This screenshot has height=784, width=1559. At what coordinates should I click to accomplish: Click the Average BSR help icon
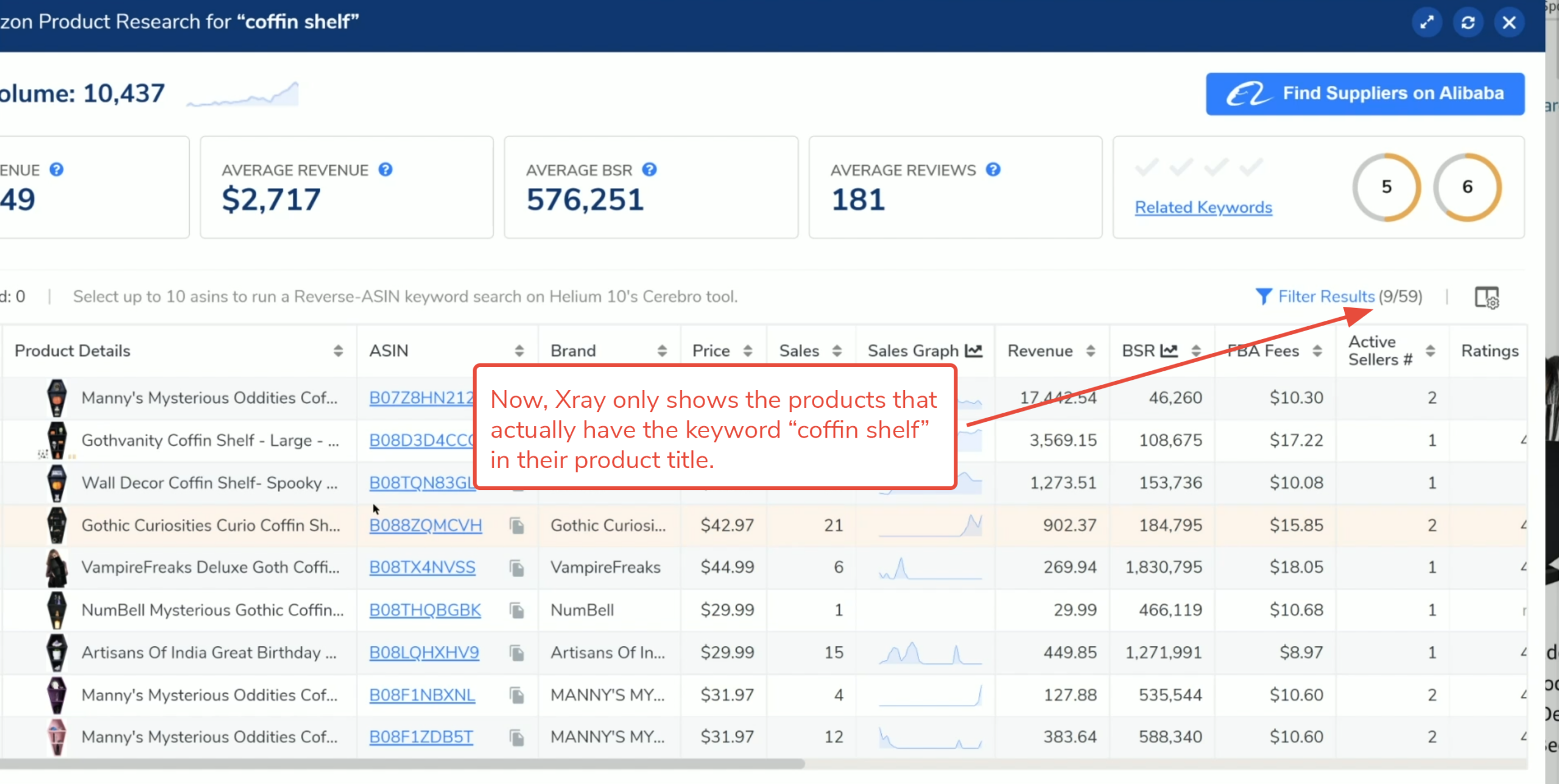(649, 170)
